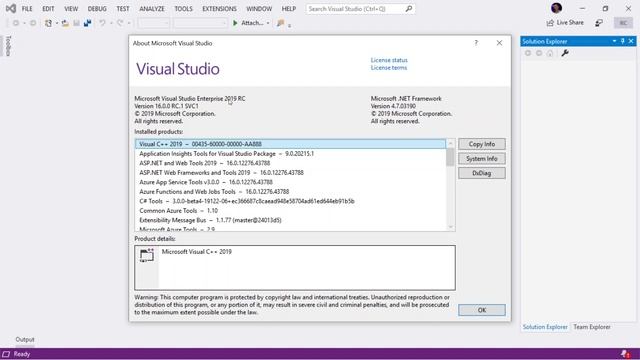Open the Undo history dropdown arrow
Image resolution: width=640 pixels, height=360 pixels.
(x=111, y=23)
